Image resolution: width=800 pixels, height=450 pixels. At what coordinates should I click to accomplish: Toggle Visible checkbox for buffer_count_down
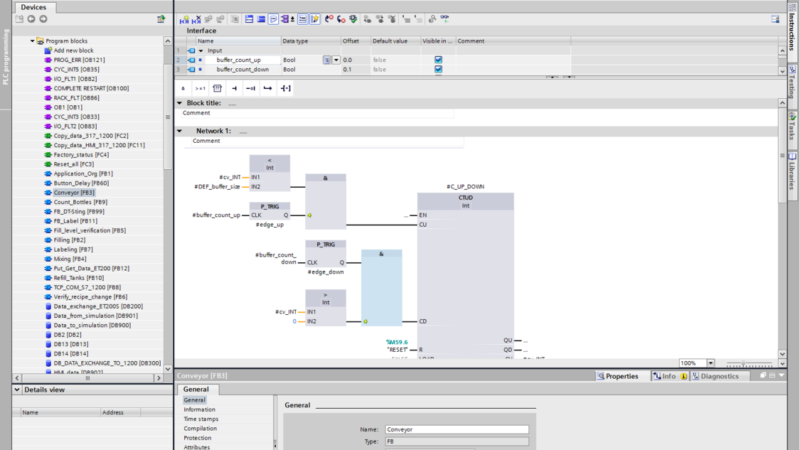[x=437, y=70]
